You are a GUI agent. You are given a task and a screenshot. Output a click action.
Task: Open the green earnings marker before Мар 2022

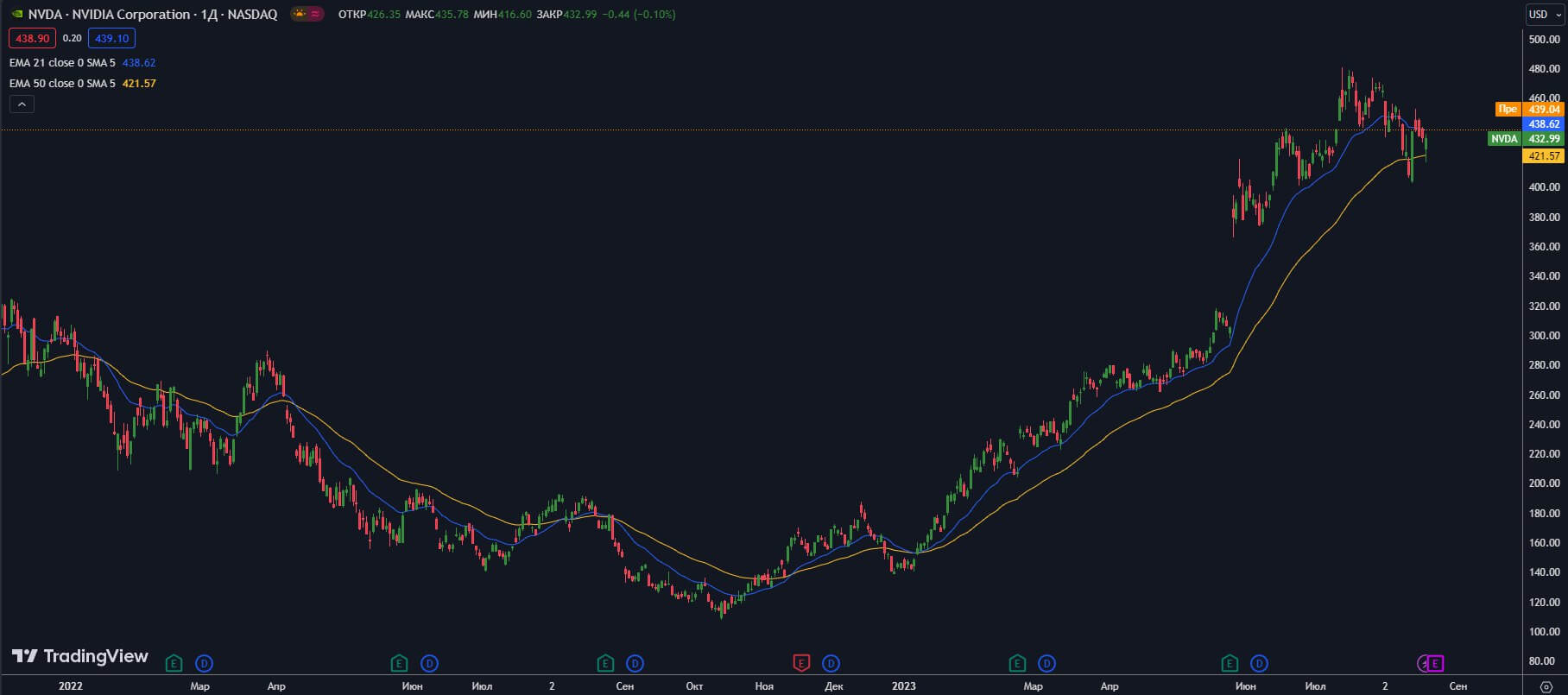(x=174, y=663)
